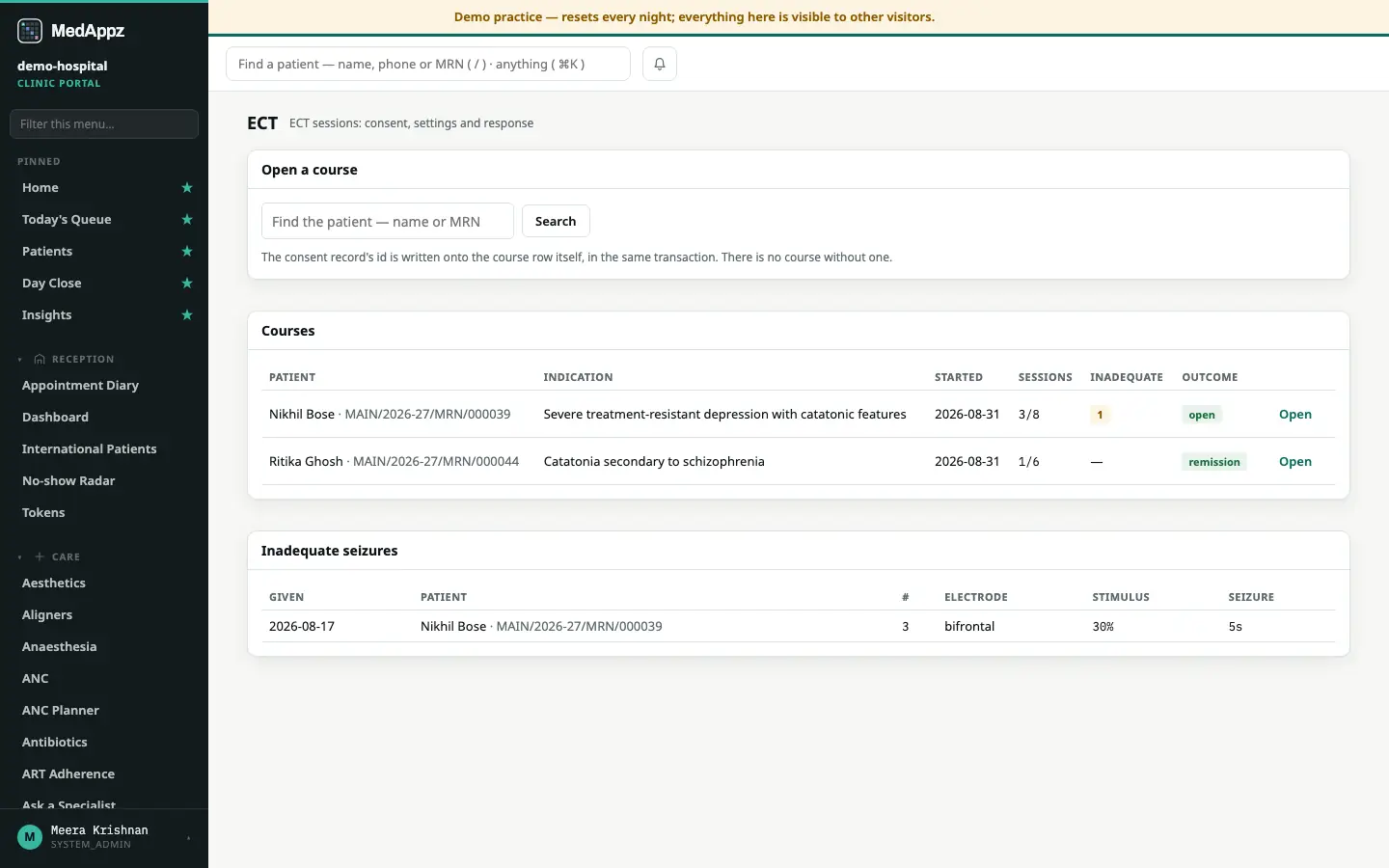This screenshot has width=1389, height=868.
Task: Click the Care section plus icon
Action: pos(40,557)
